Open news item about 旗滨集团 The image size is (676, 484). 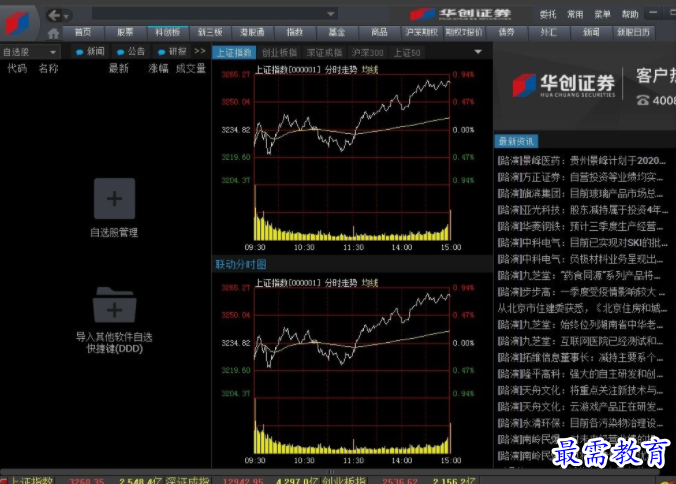[x=581, y=194]
